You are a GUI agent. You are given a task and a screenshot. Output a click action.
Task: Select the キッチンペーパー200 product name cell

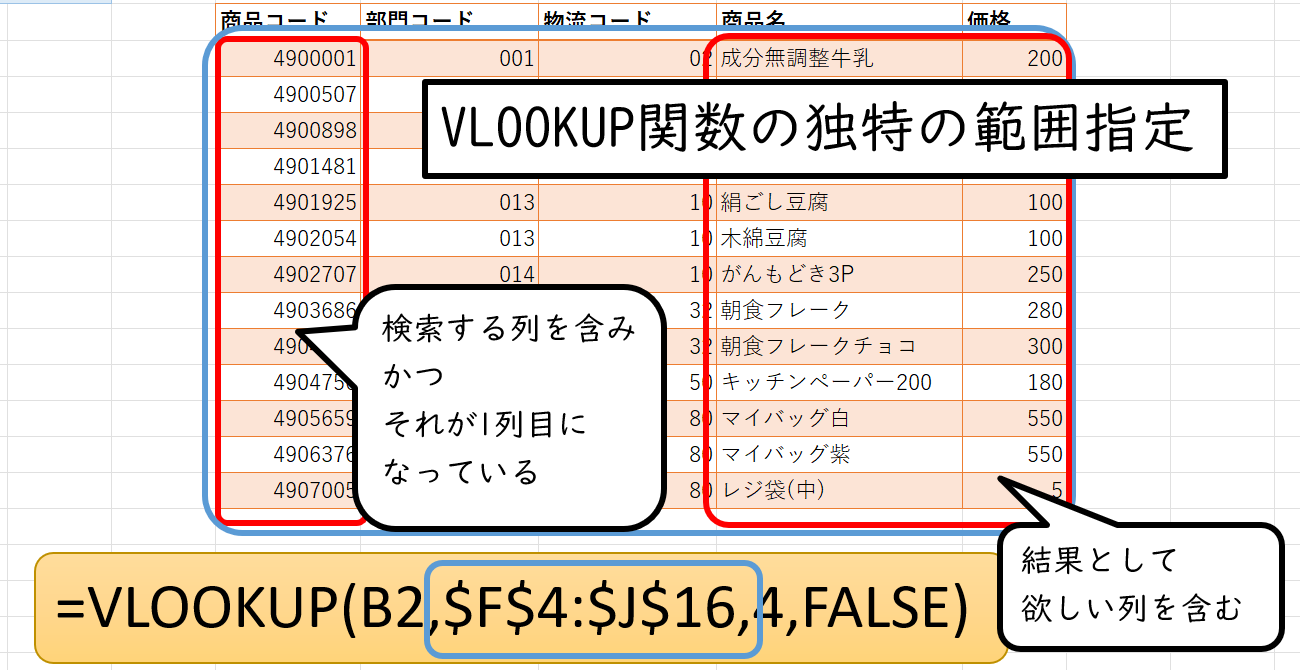pyautogui.click(x=839, y=382)
